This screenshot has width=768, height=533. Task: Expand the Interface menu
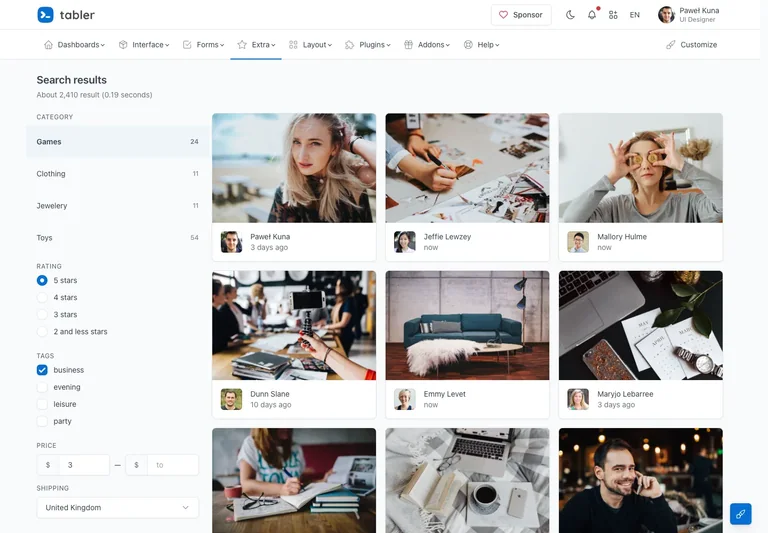[x=144, y=45]
